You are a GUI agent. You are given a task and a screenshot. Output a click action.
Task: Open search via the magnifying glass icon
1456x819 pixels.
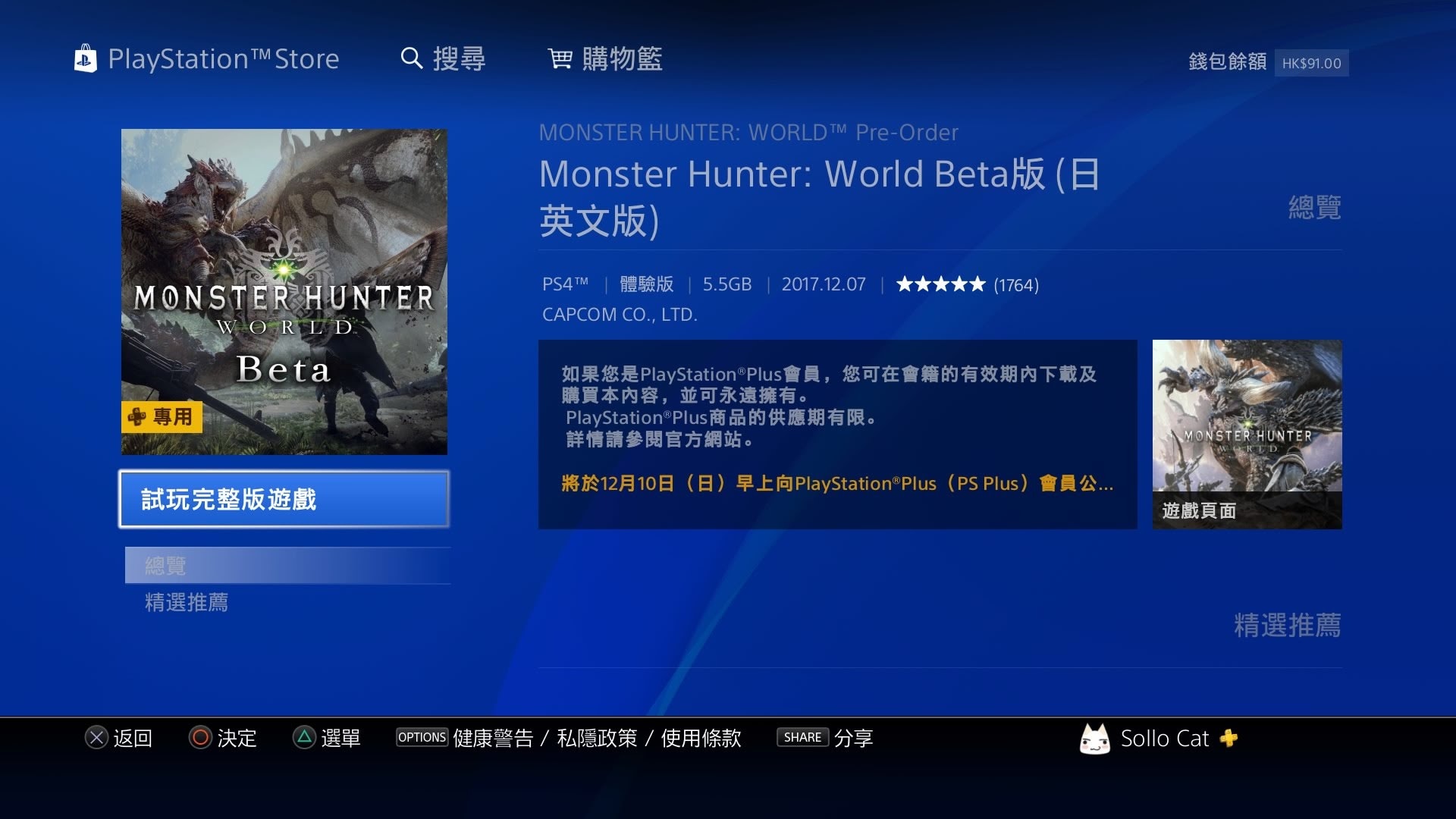pos(411,58)
